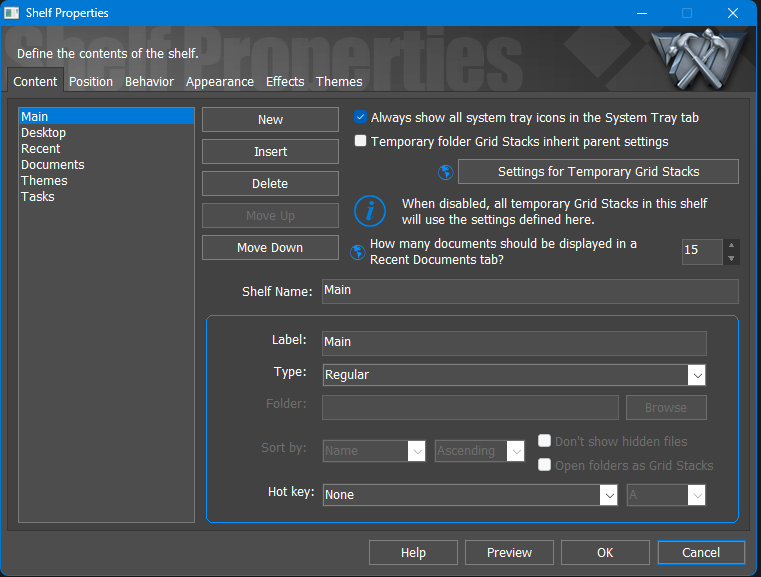This screenshot has height=577, width=761.
Task: Click the hammer and wrench logo
Action: [697, 59]
